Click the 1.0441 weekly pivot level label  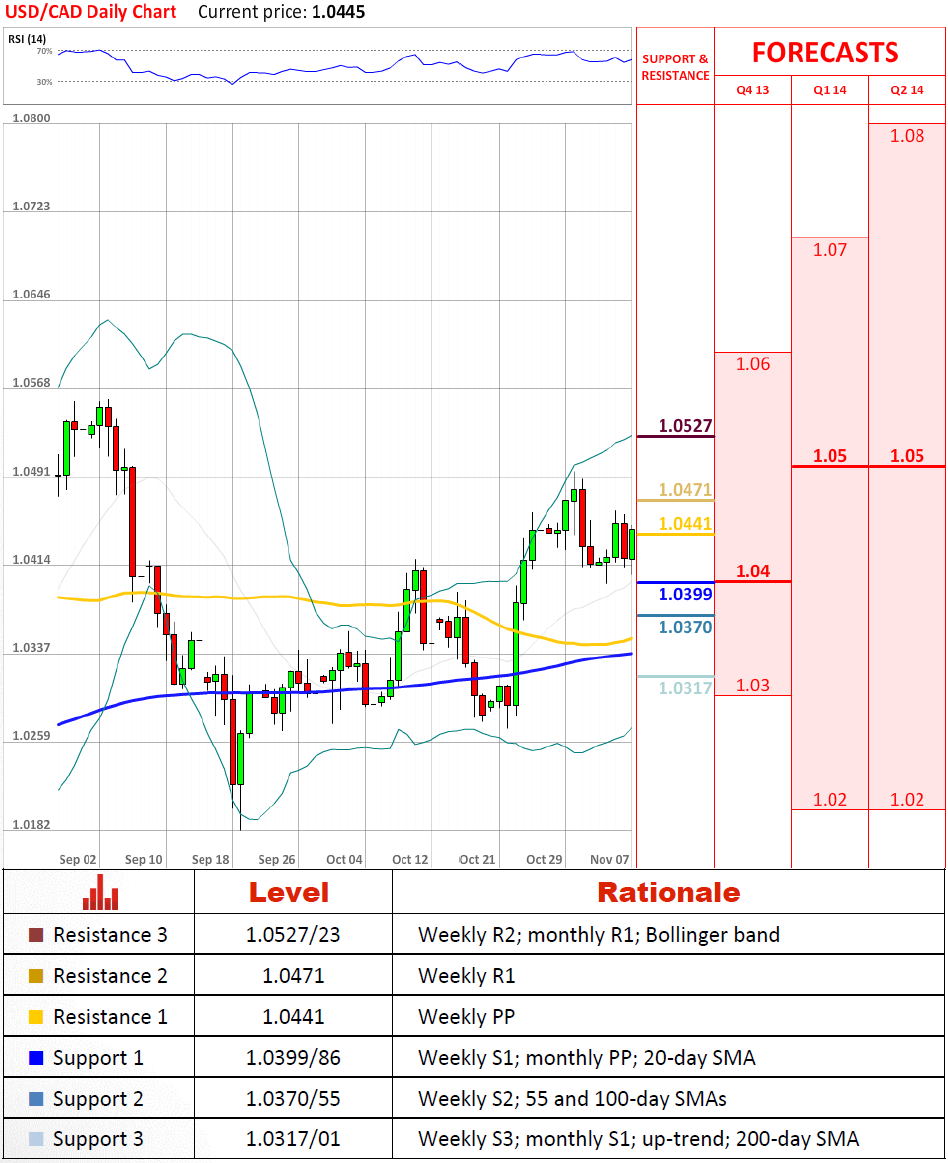(685, 523)
